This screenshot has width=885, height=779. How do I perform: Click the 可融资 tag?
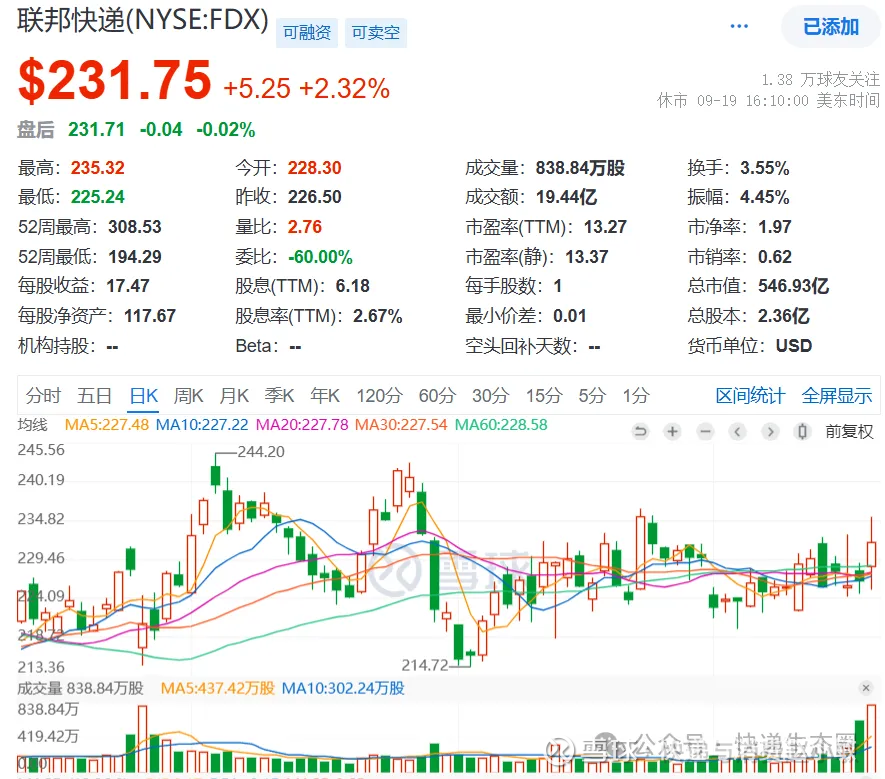(x=306, y=33)
